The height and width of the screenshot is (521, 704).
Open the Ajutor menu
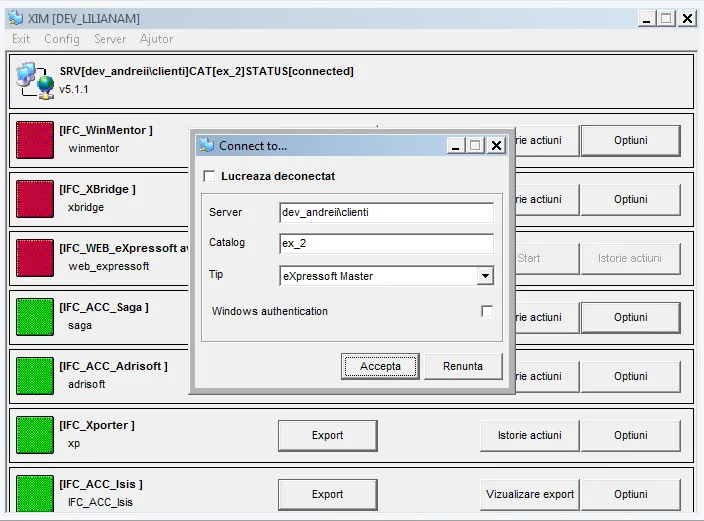coord(156,39)
